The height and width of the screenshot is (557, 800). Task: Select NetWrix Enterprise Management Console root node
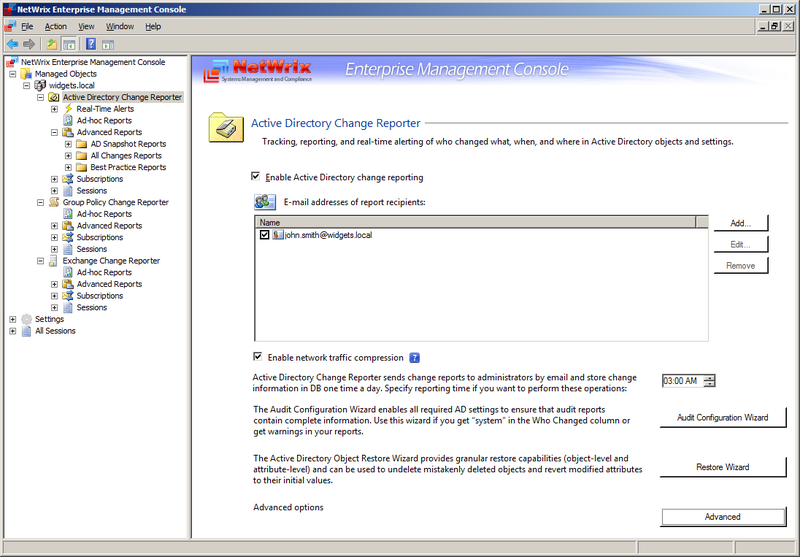[x=93, y=62]
